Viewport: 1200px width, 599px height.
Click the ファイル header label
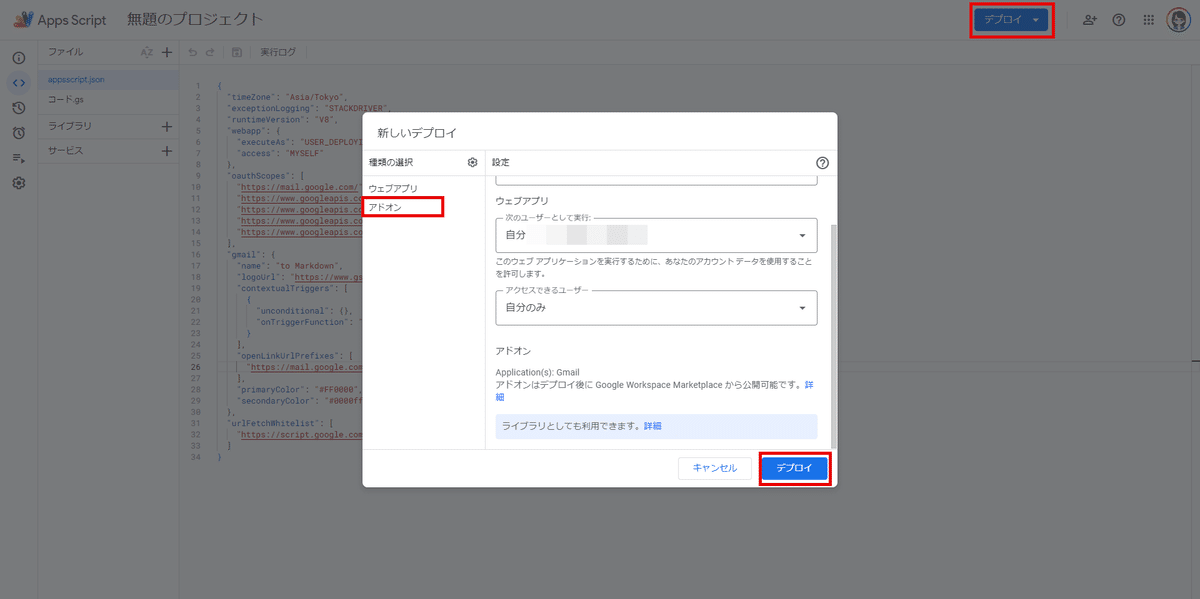click(66, 52)
